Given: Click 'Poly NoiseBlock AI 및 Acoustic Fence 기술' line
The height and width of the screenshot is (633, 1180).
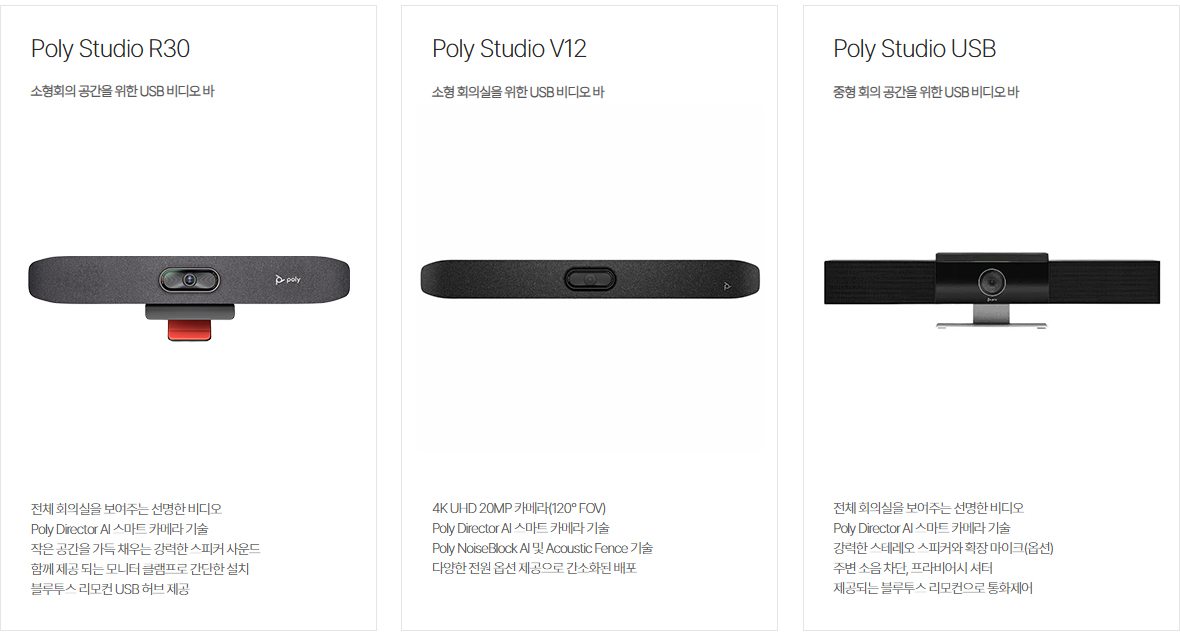Looking at the screenshot, I should pos(542,548).
